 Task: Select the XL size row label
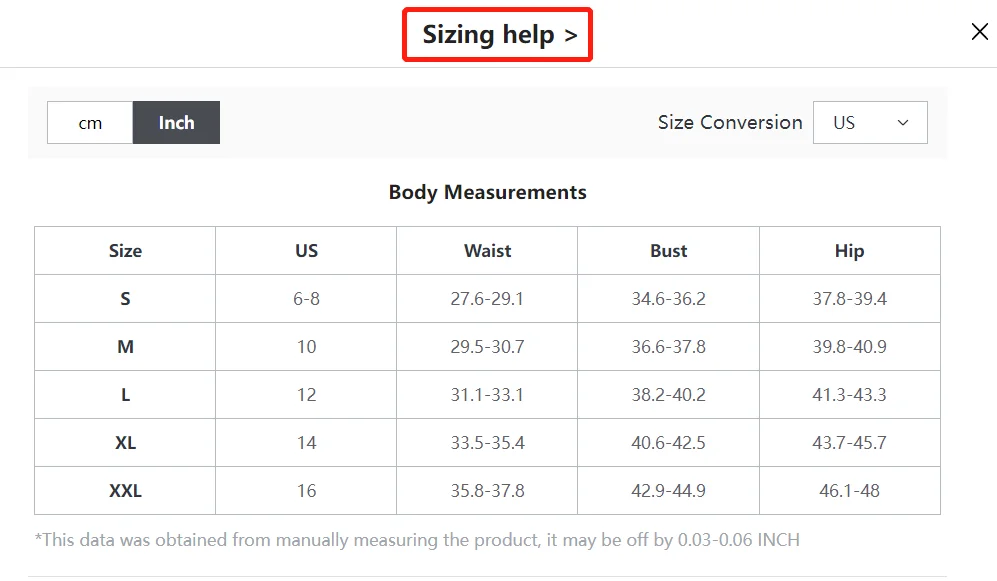pos(125,443)
